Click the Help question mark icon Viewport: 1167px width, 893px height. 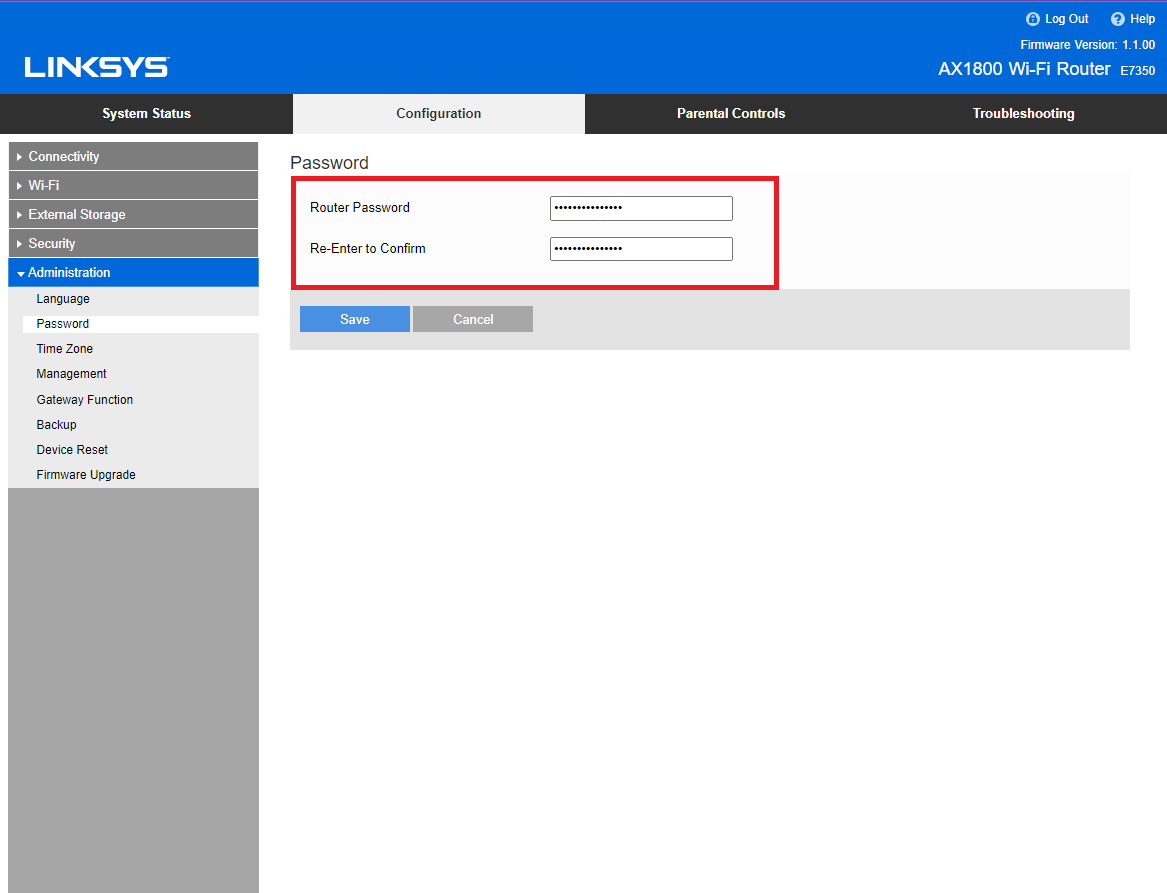(1117, 19)
